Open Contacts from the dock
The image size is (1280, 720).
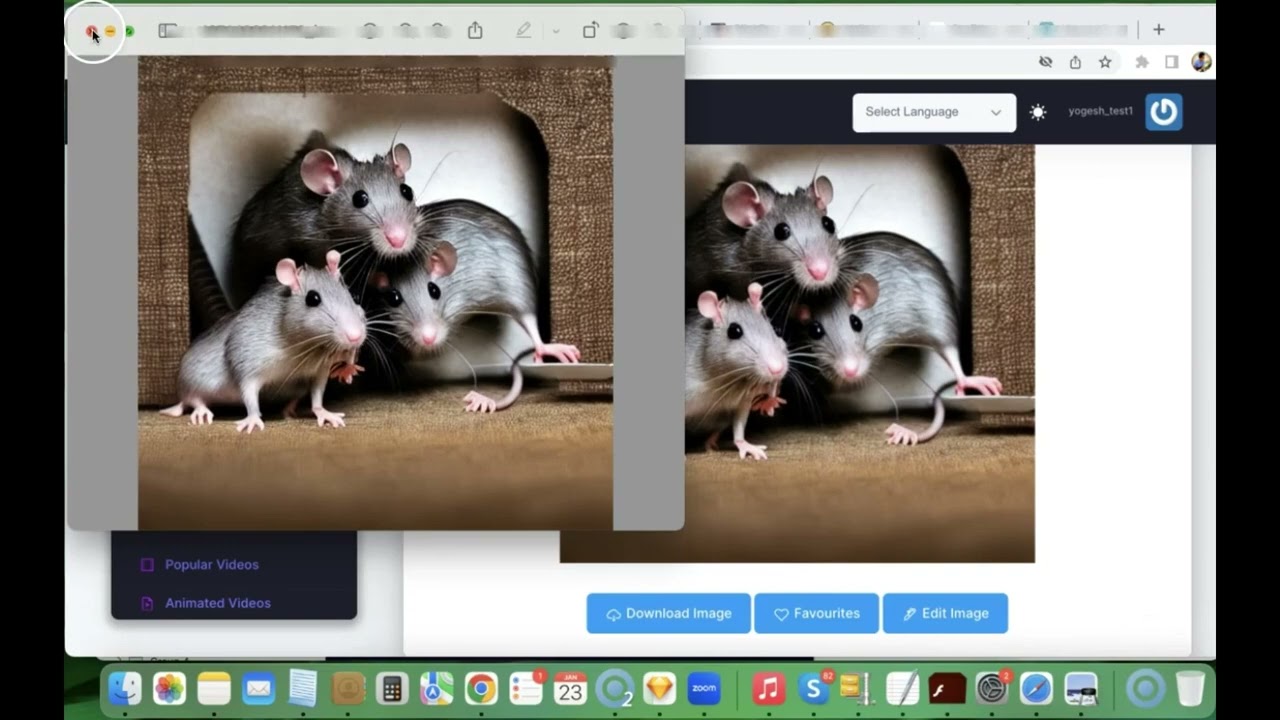pyautogui.click(x=348, y=688)
